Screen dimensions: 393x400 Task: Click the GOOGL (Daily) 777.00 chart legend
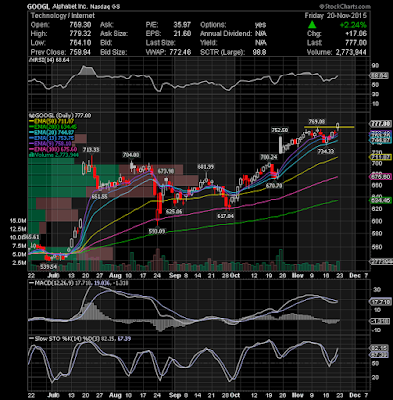click(x=60, y=116)
